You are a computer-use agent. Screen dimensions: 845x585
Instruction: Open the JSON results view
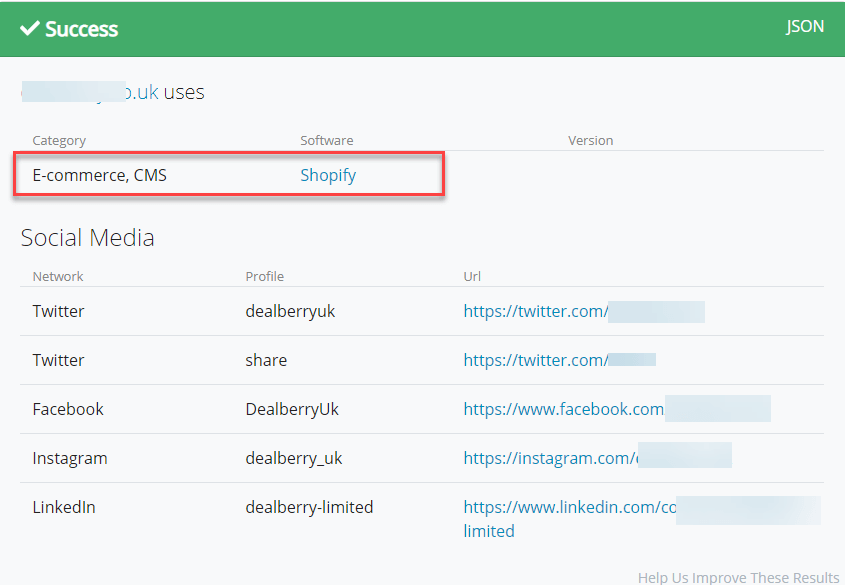[x=805, y=26]
